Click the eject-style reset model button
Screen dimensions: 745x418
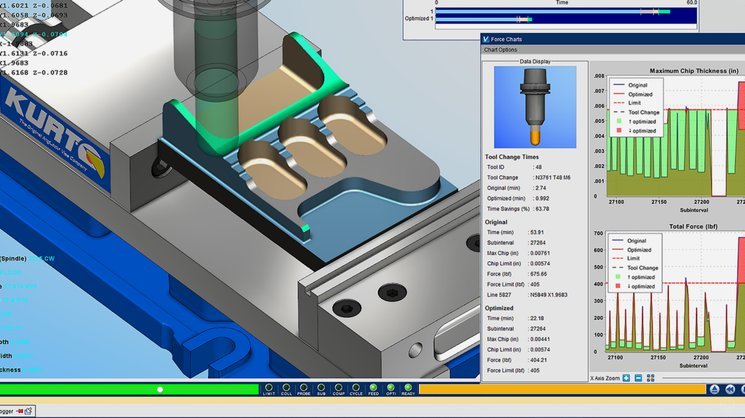tap(714, 390)
